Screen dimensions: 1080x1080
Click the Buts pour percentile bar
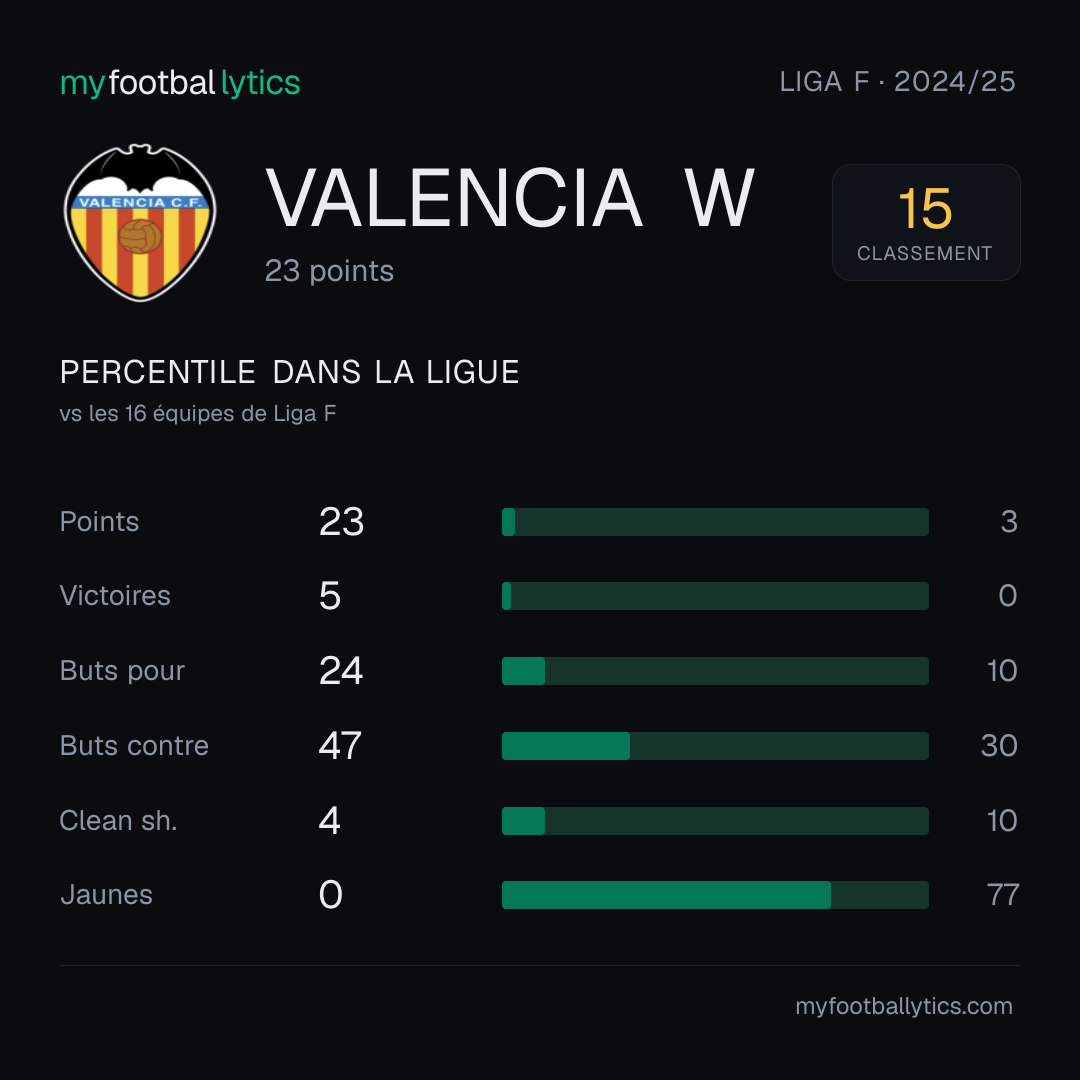click(715, 671)
